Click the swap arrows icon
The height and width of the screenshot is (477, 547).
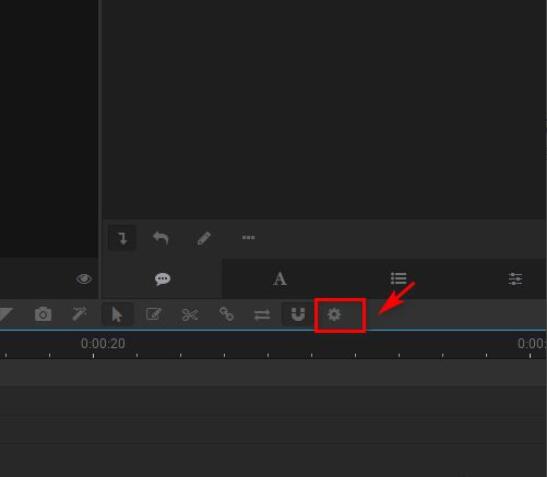262,315
